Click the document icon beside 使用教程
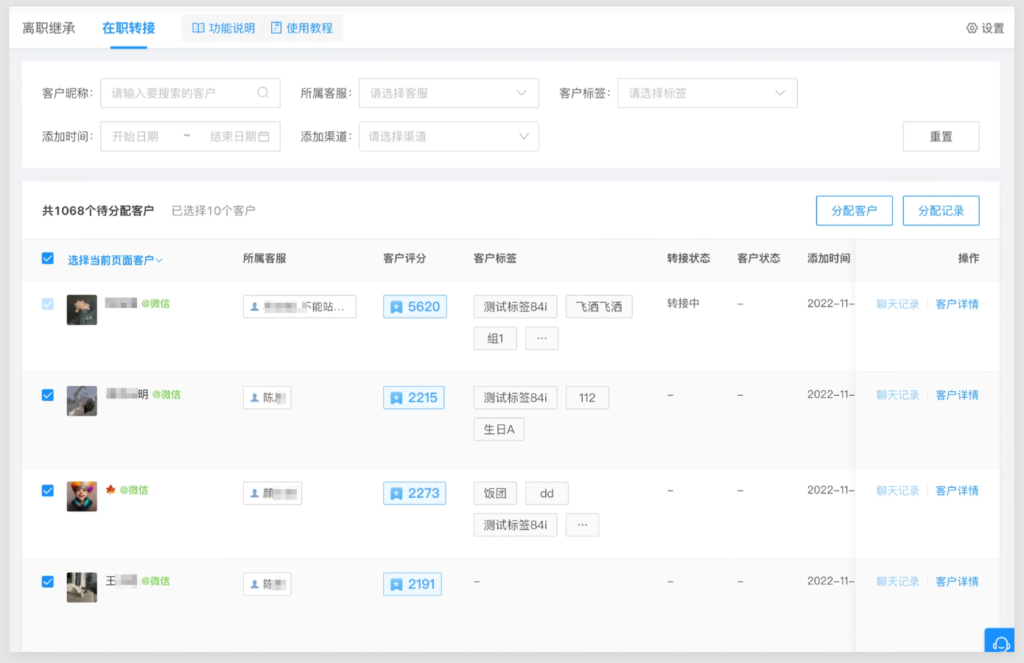 (276, 28)
